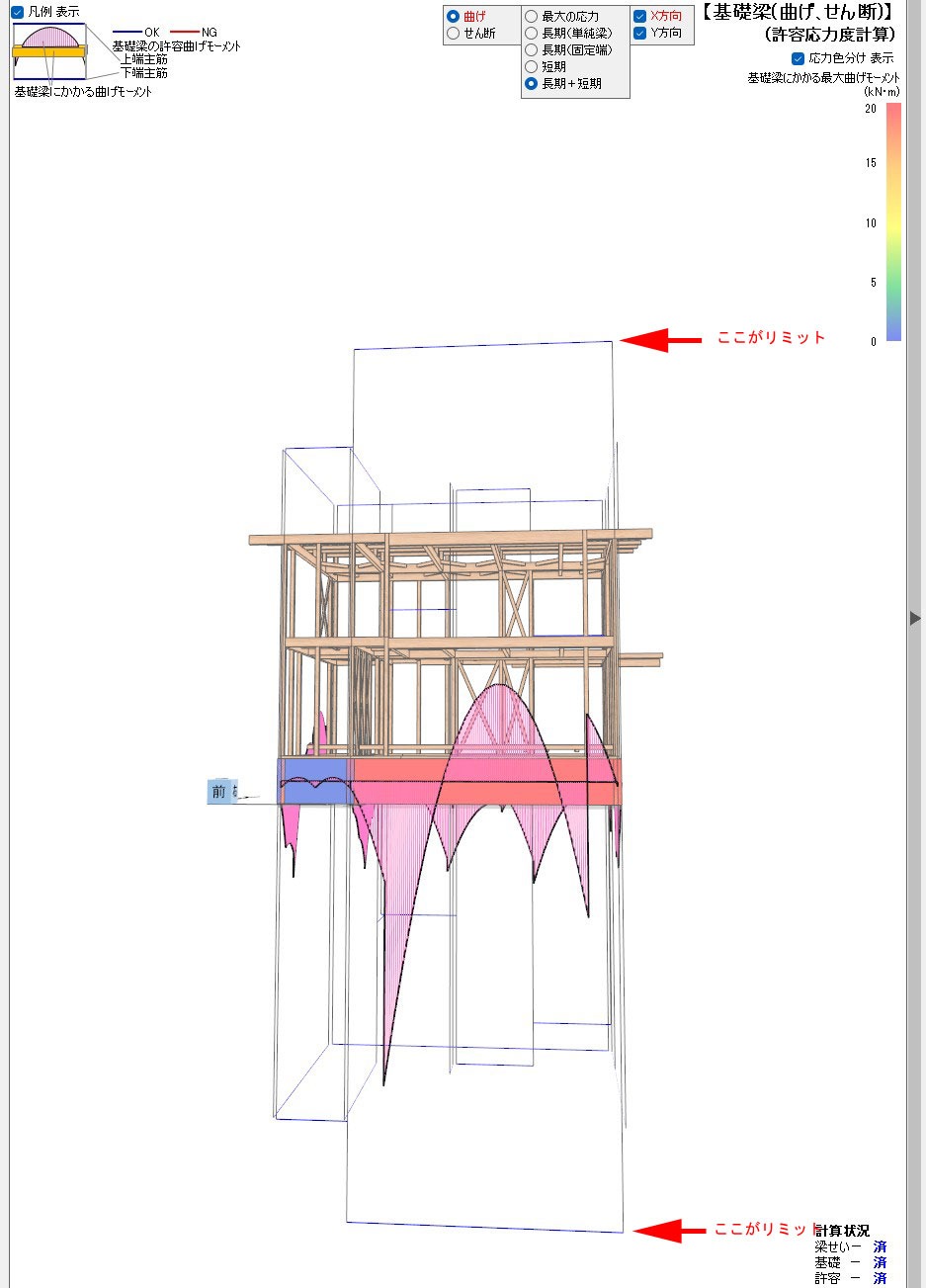Click the upper red ここがリミット arrow
926x1288 pixels.
[x=658, y=340]
